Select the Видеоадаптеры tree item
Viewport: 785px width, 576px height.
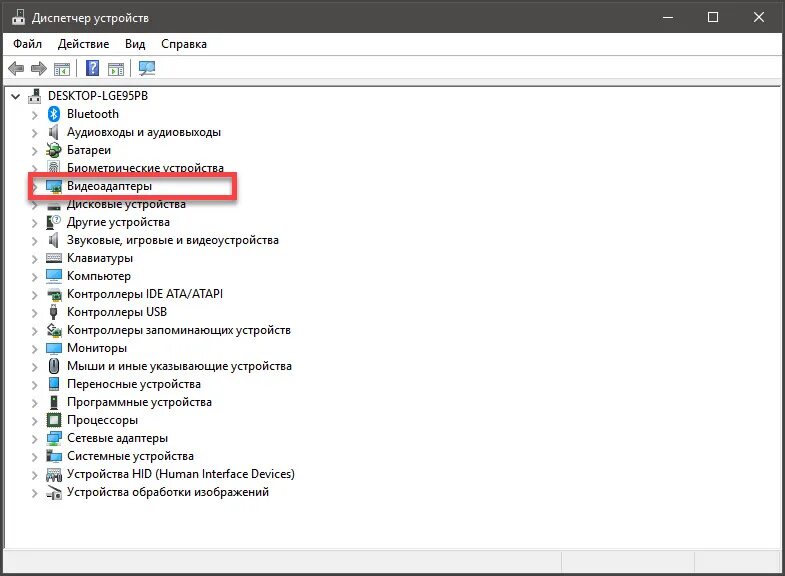110,186
